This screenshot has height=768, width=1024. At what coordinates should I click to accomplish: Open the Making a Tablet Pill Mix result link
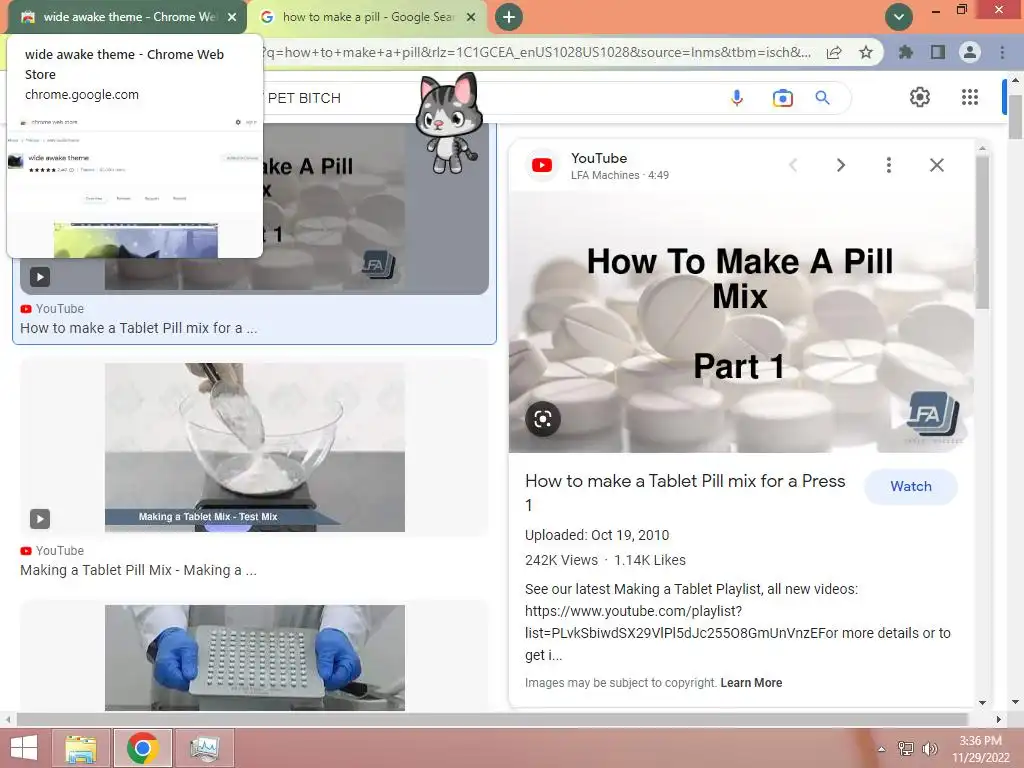tap(138, 570)
